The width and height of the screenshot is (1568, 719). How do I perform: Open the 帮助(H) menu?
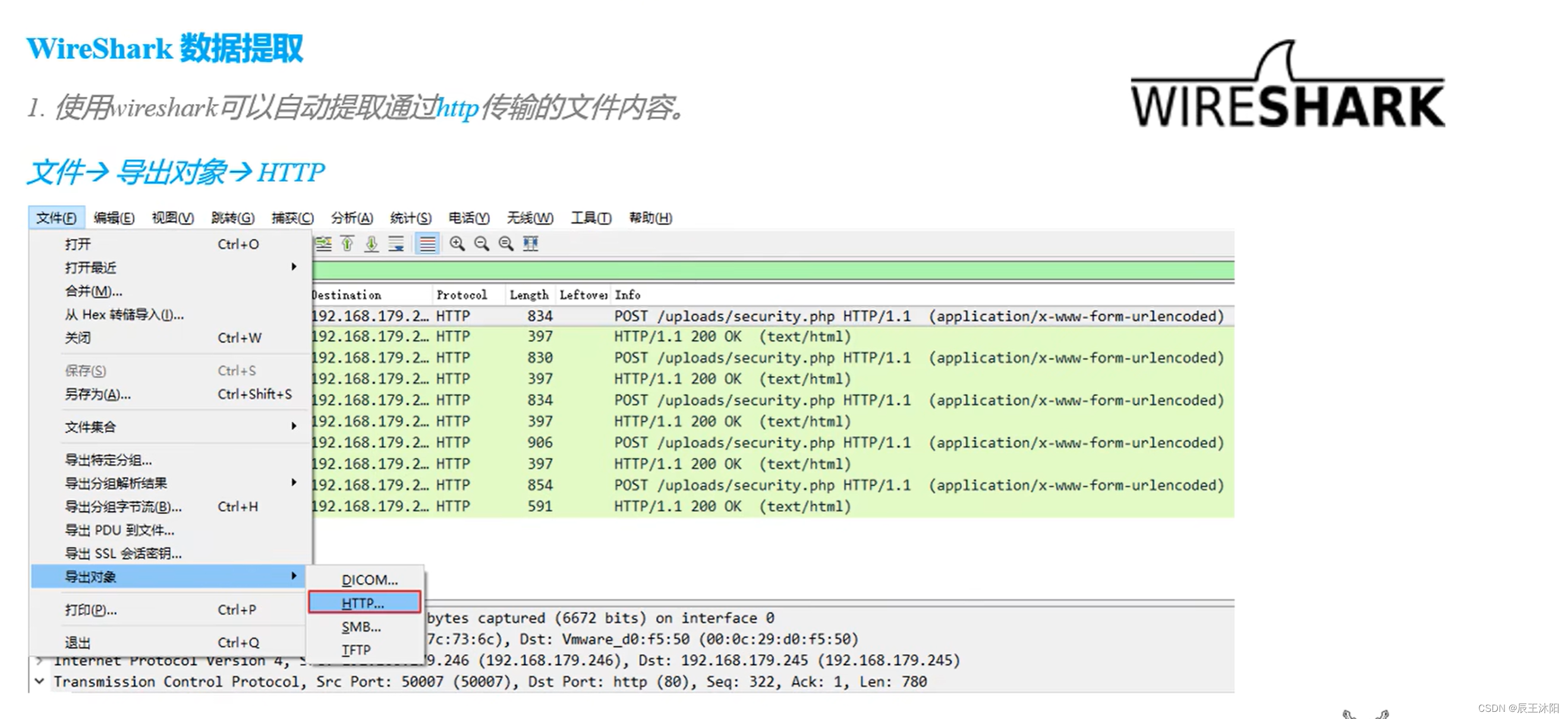651,217
